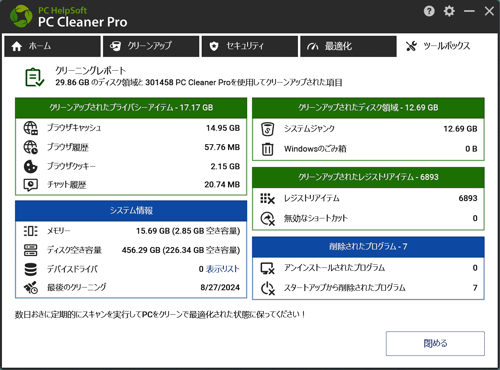500x370 pixels.
Task: Click the privacy items 17.17 GB header
Action: click(131, 108)
